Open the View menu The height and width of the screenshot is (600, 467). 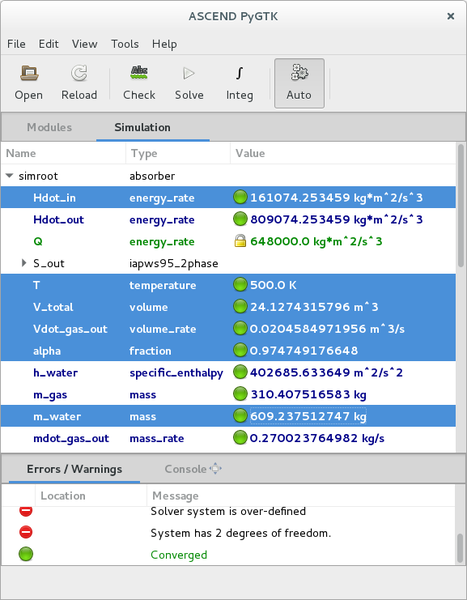coord(85,44)
